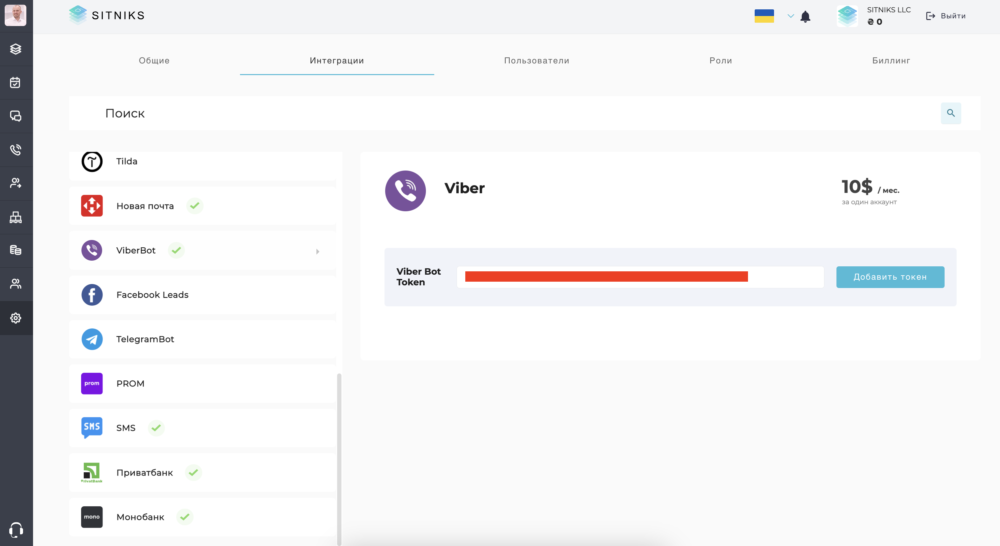Select the PROM text label
This screenshot has width=1000, height=546.
(x=130, y=383)
